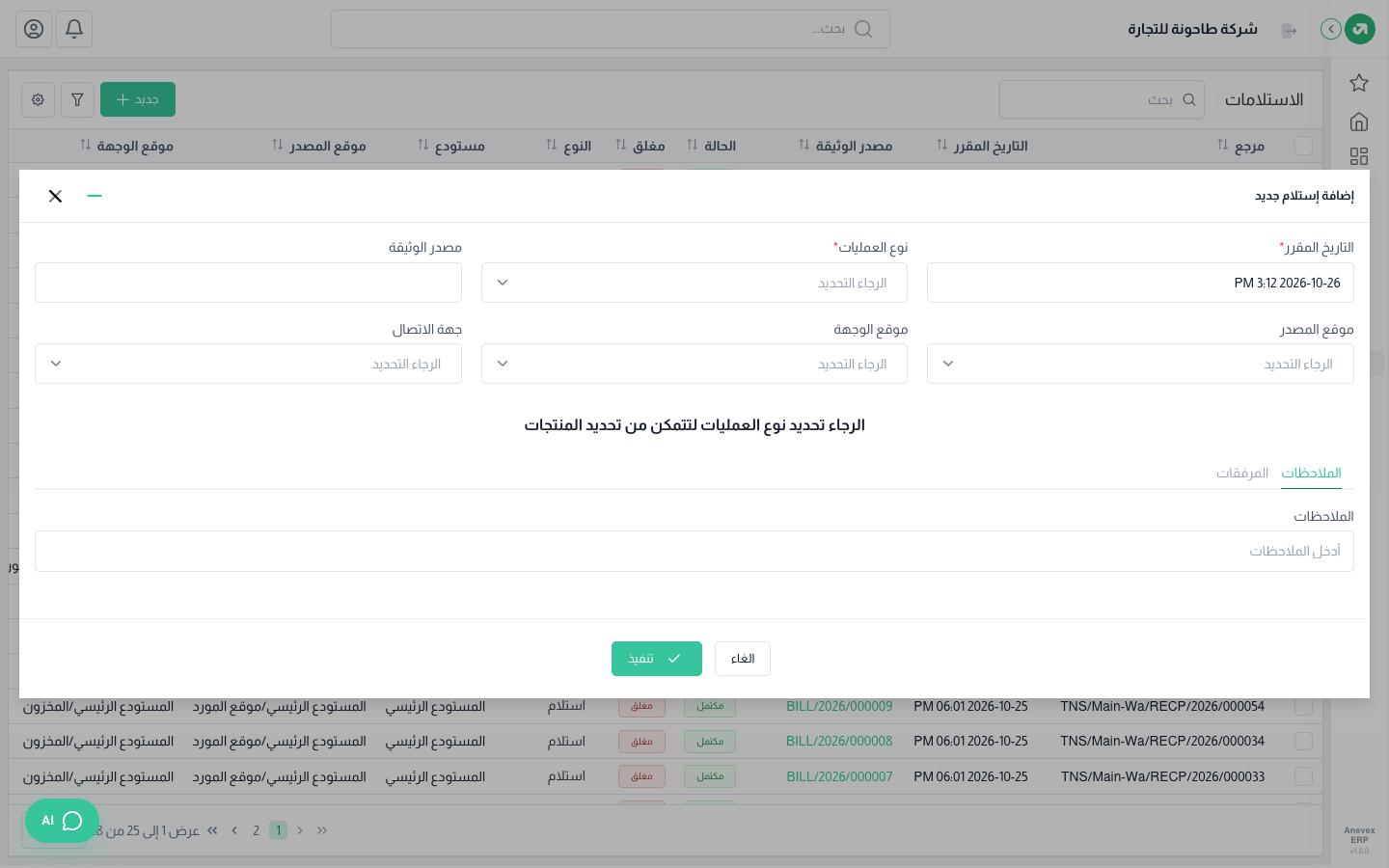Open the filter funnel icon
This screenshot has height=868, width=1389.
(77, 99)
